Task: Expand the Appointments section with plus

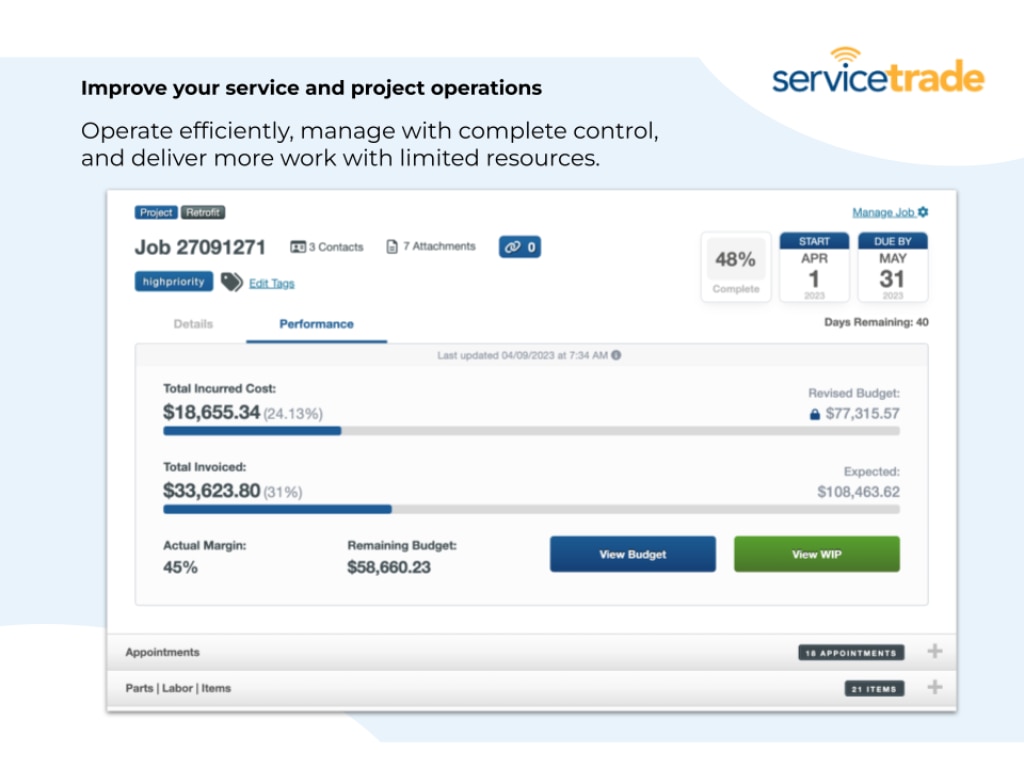Action: click(x=935, y=652)
